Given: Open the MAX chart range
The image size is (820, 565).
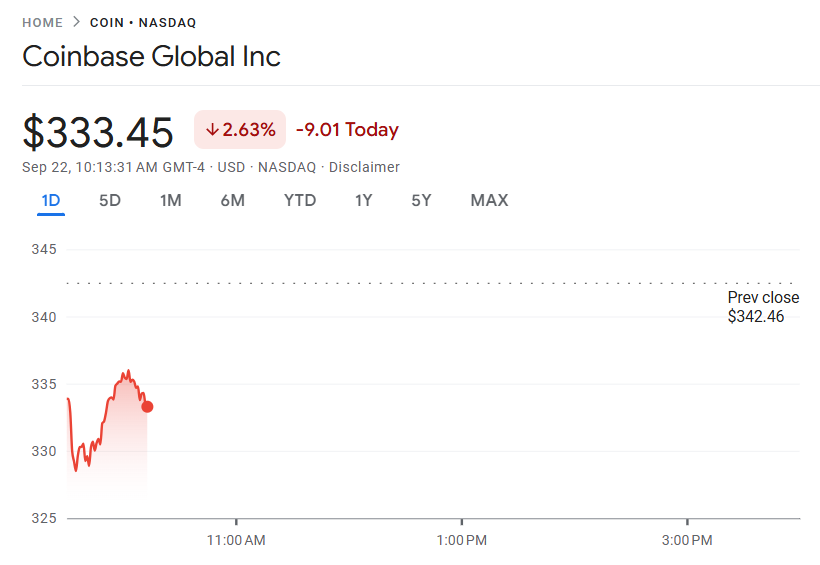Looking at the screenshot, I should tap(489, 201).
